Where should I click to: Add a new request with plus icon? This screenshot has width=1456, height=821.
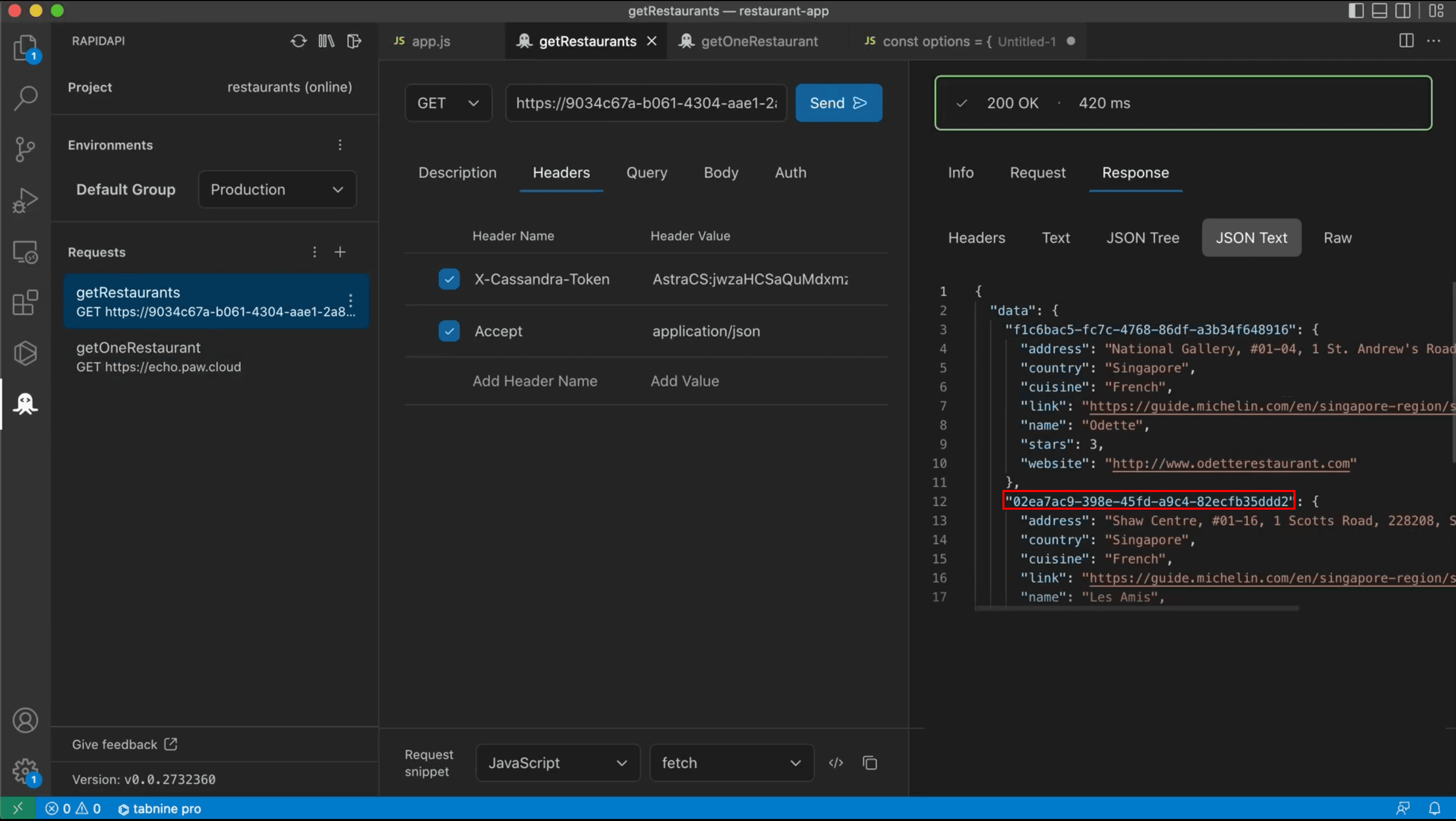pyautogui.click(x=340, y=252)
